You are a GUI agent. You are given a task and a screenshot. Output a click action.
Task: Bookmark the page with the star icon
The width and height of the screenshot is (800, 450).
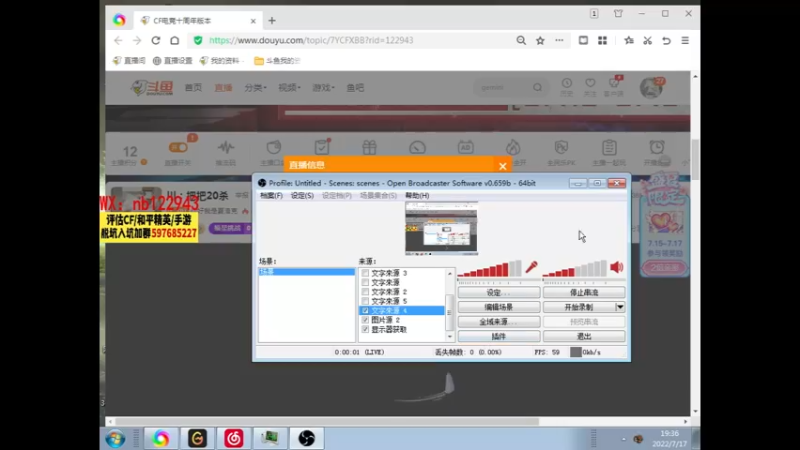pyautogui.click(x=540, y=40)
